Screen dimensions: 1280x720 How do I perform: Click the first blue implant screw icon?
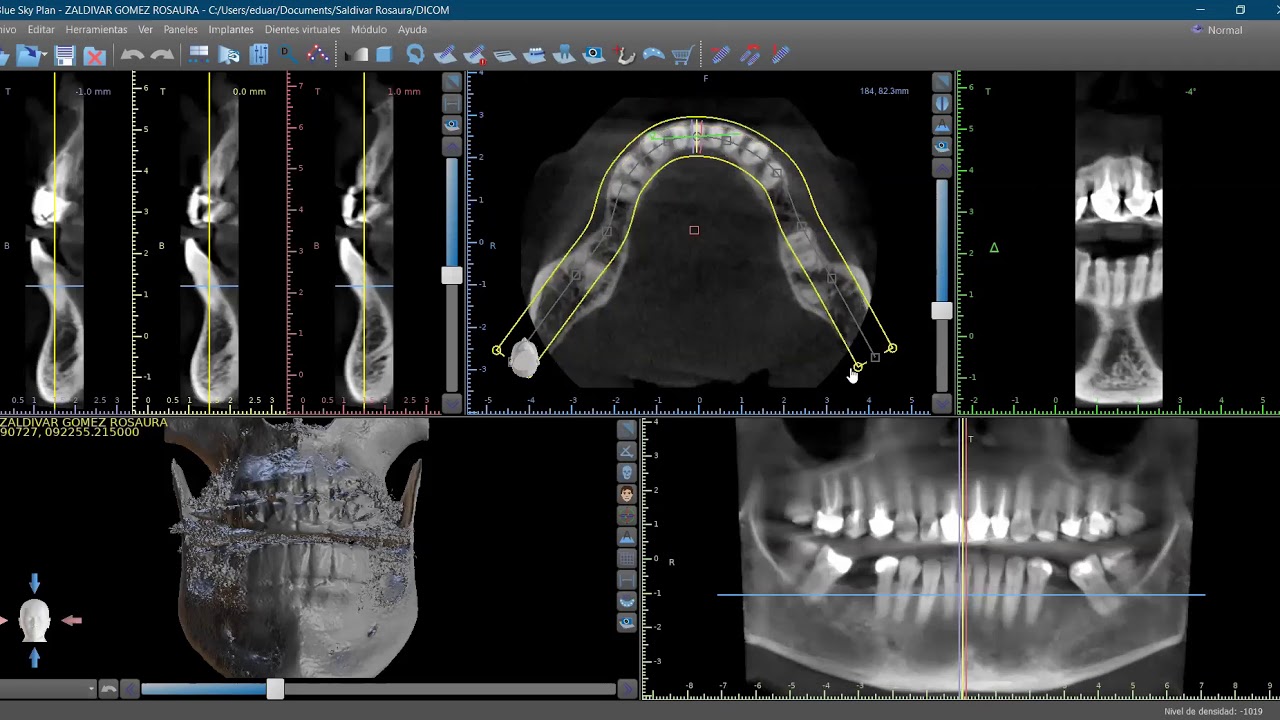[720, 55]
